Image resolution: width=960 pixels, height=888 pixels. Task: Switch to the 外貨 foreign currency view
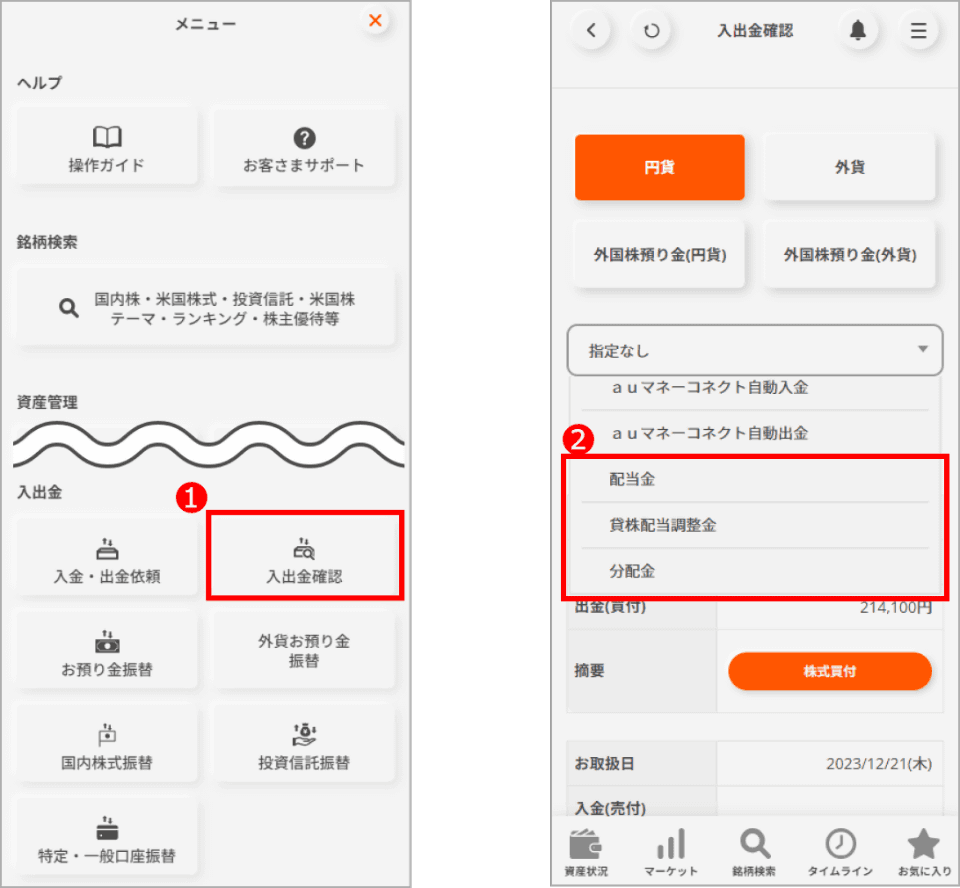pyautogui.click(x=848, y=167)
